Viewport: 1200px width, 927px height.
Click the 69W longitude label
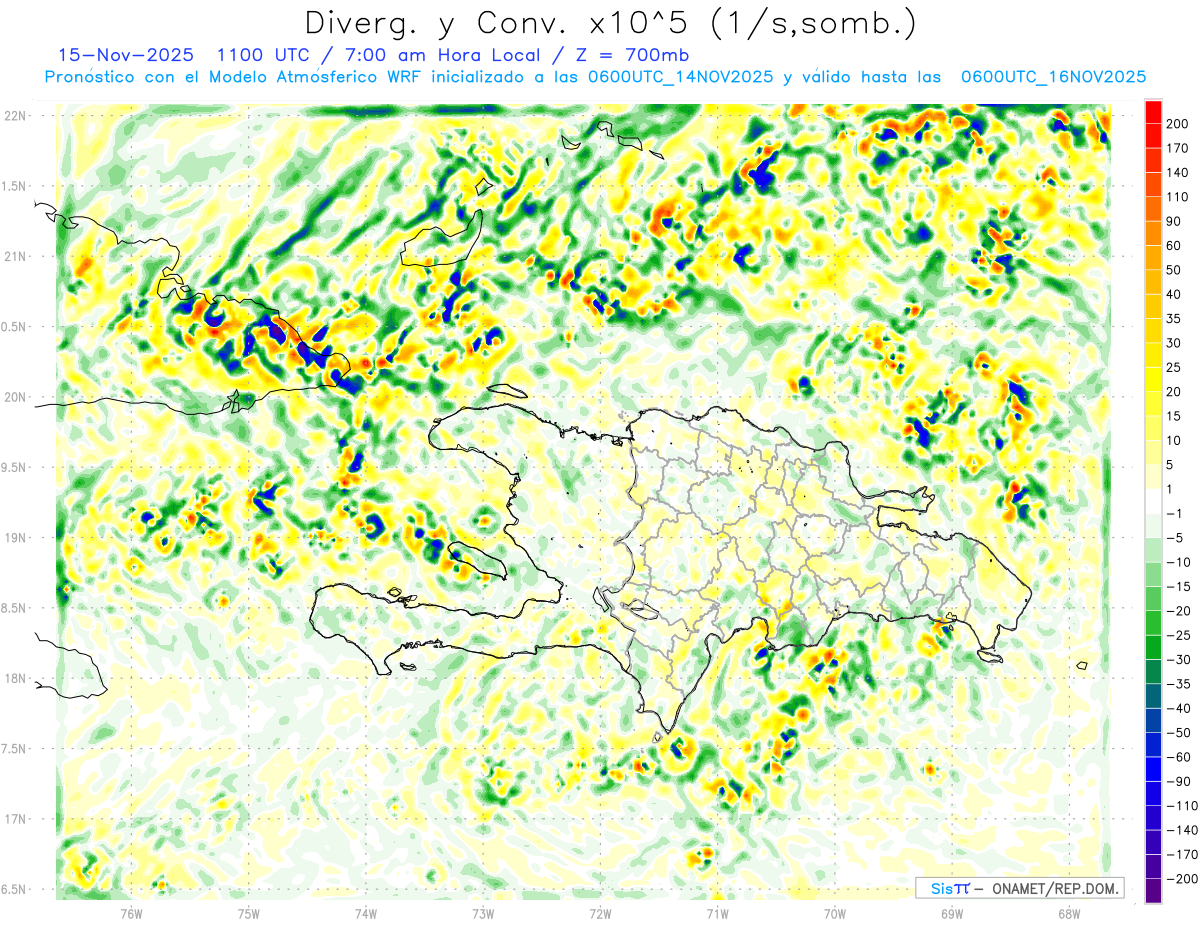(x=952, y=912)
